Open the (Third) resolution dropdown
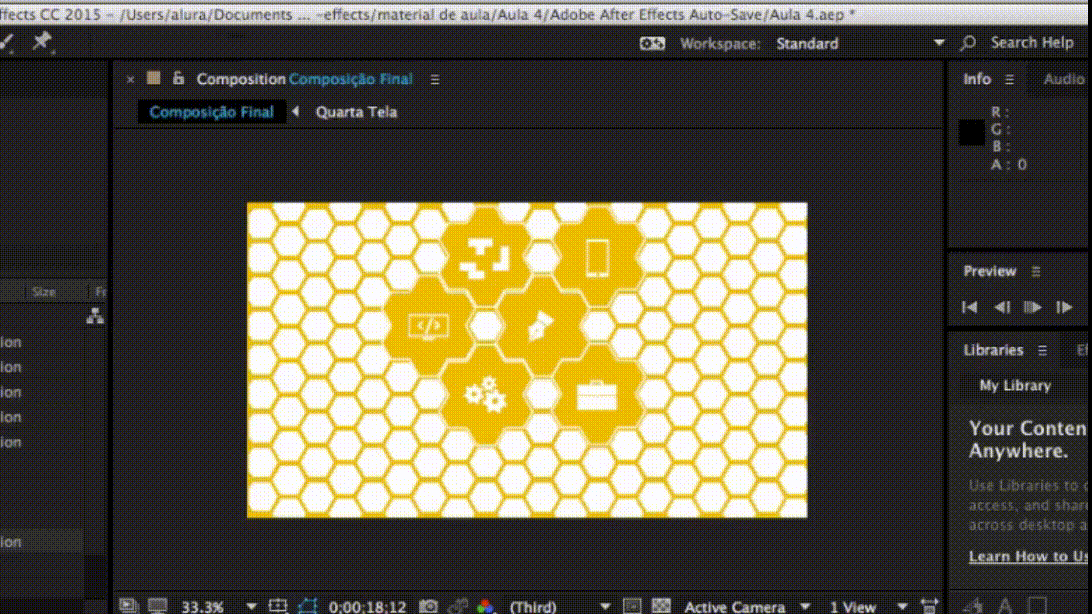This screenshot has width=1092, height=614. pyautogui.click(x=604, y=606)
